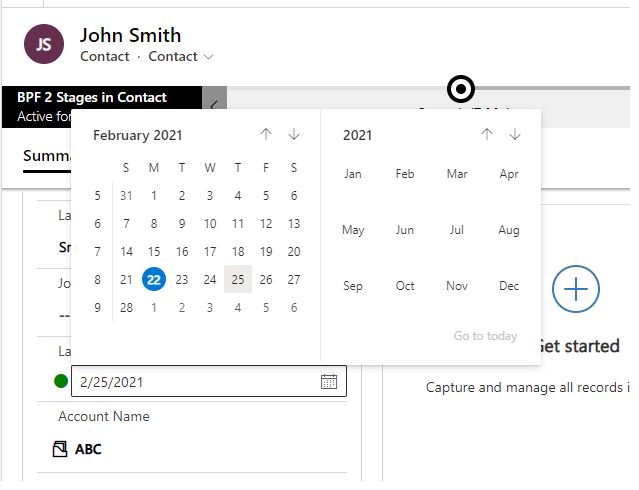The image size is (639, 490).
Task: Pick February 9 in the calendar
Action: [182, 224]
